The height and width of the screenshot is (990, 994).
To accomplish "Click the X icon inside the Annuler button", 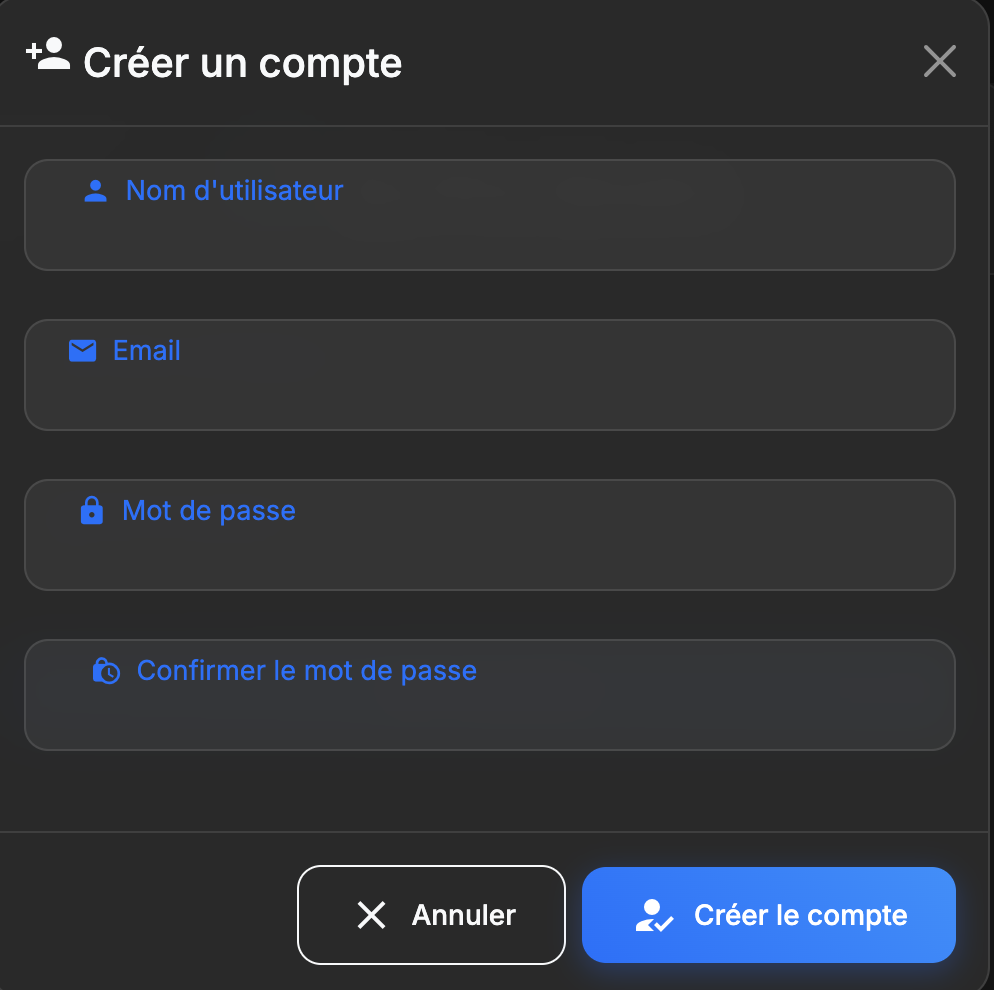I will (373, 915).
